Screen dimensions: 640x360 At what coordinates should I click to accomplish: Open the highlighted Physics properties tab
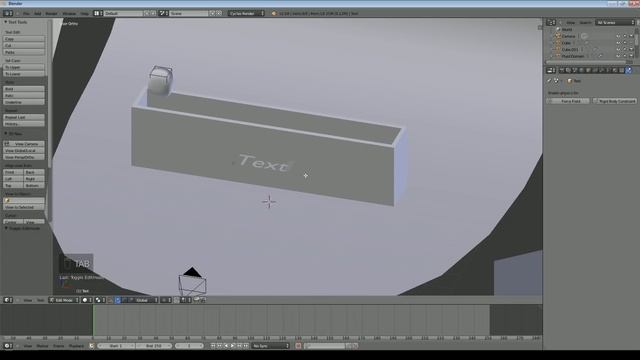click(629, 70)
